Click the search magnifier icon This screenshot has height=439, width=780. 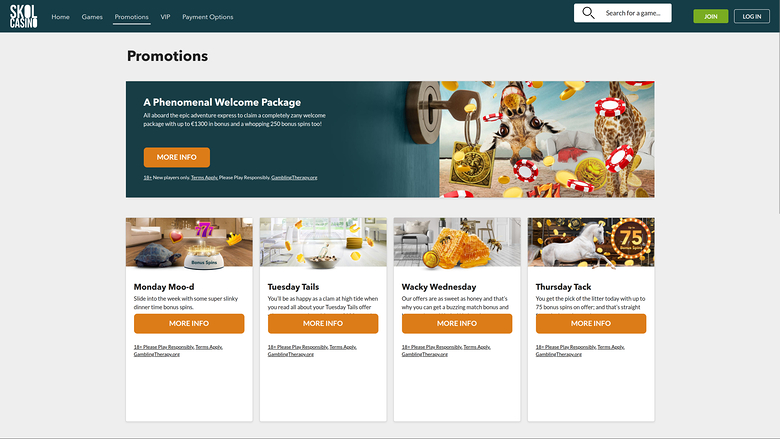pyautogui.click(x=588, y=13)
